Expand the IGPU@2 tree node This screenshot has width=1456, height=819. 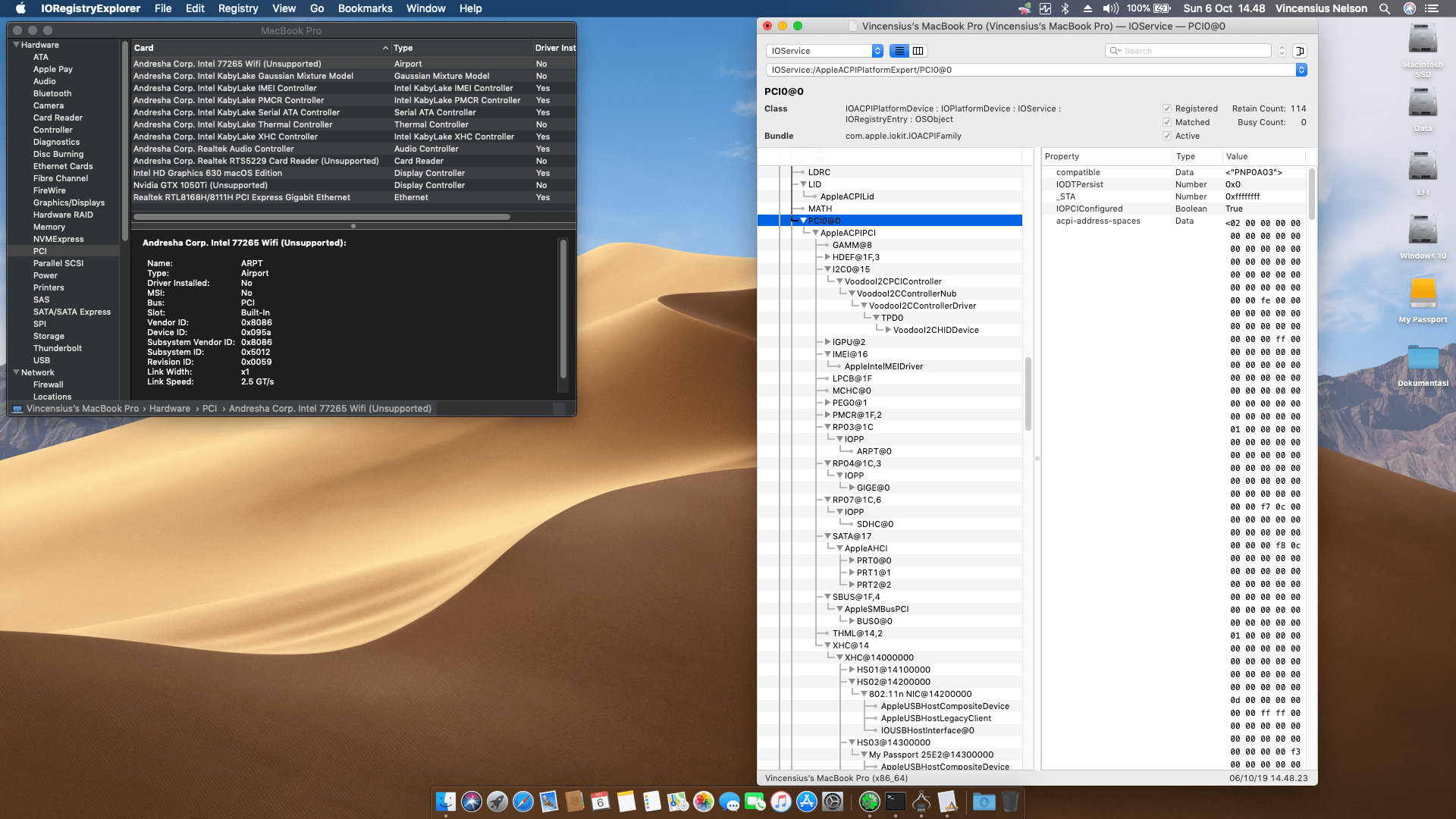click(827, 342)
